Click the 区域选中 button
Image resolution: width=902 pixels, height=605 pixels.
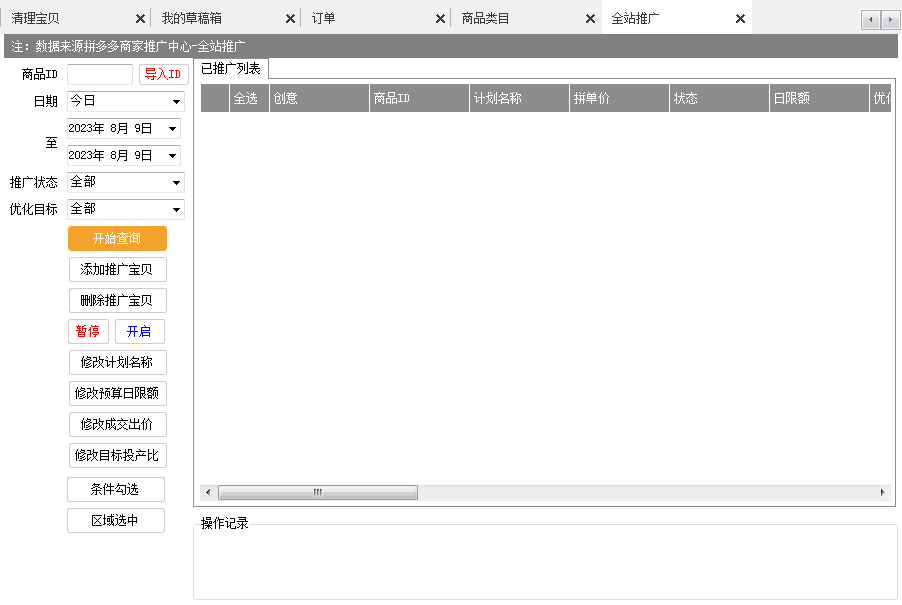coord(116,520)
